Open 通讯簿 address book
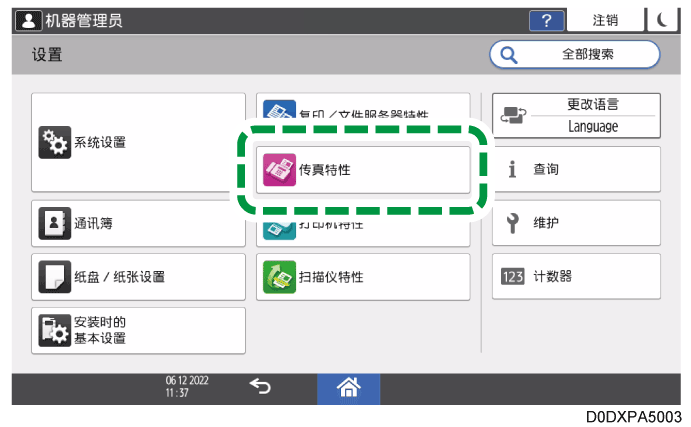 click(138, 223)
